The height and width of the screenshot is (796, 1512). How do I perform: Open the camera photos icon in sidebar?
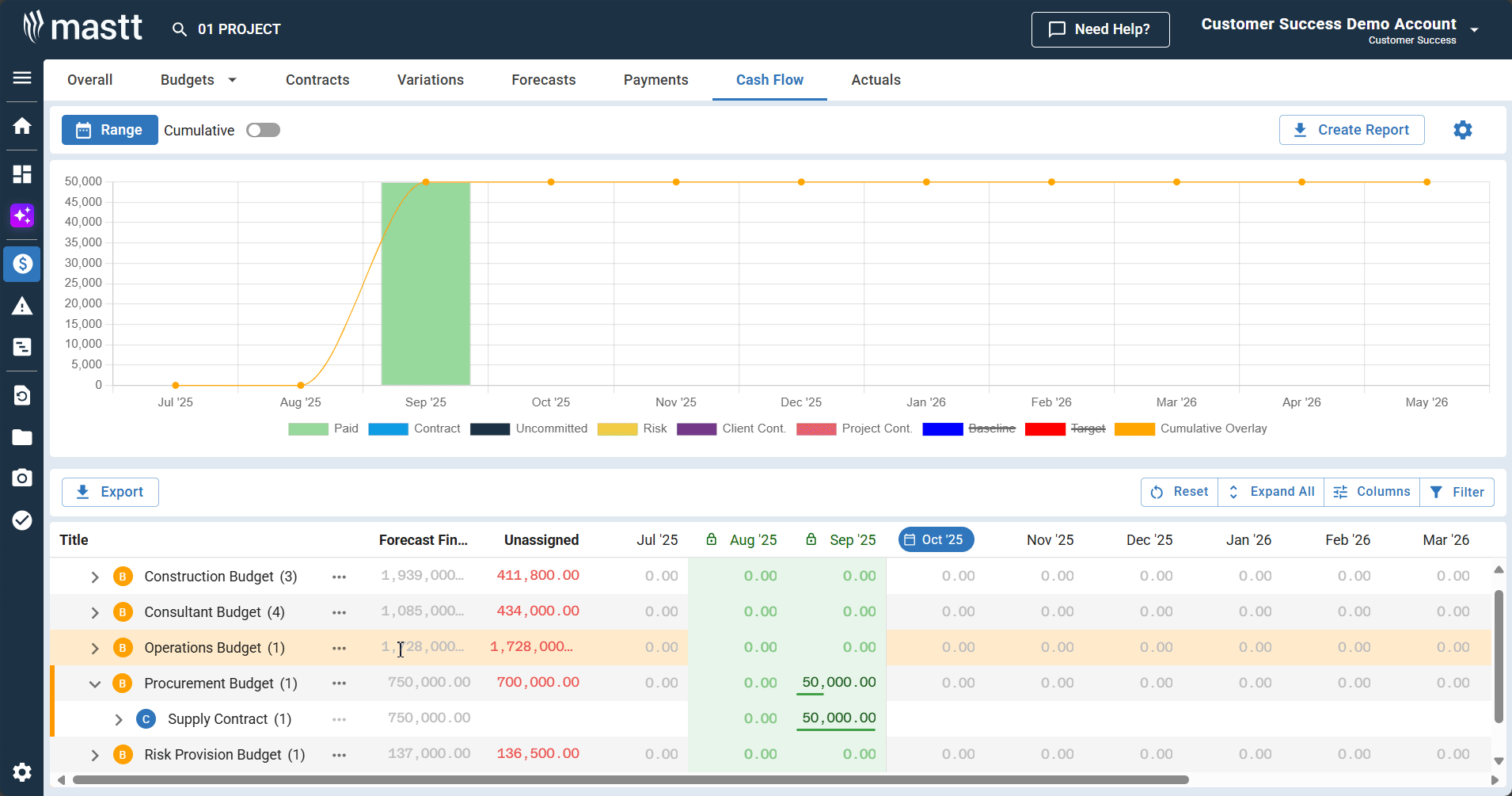tap(22, 478)
